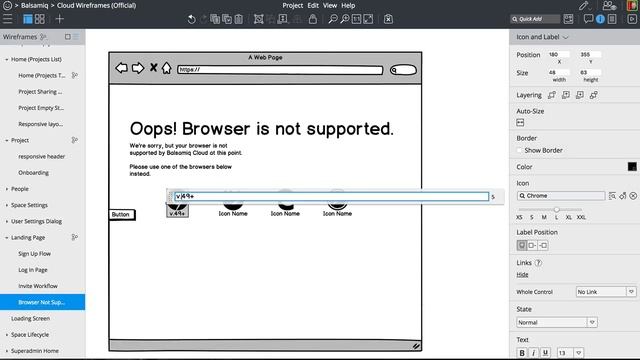This screenshot has height=360, width=640.
Task: Undo the last action
Action: click(191, 19)
